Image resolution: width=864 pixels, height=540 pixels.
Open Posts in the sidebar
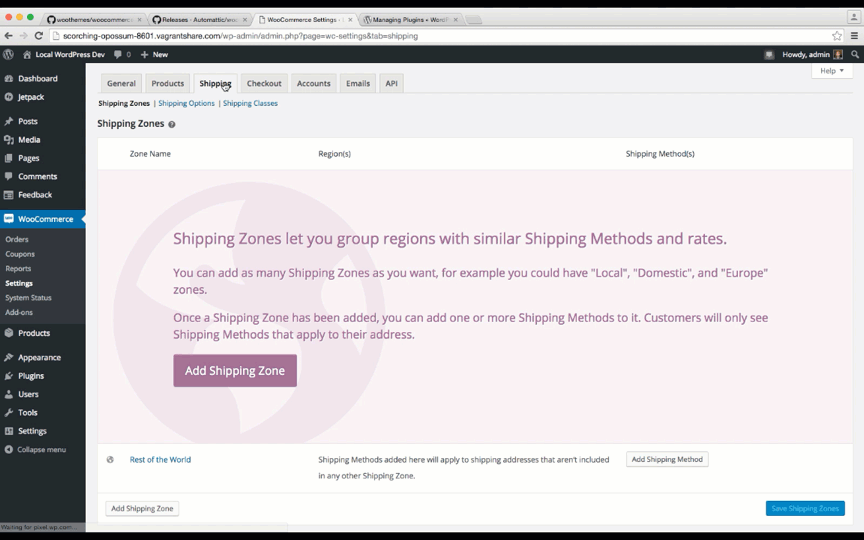42,121
